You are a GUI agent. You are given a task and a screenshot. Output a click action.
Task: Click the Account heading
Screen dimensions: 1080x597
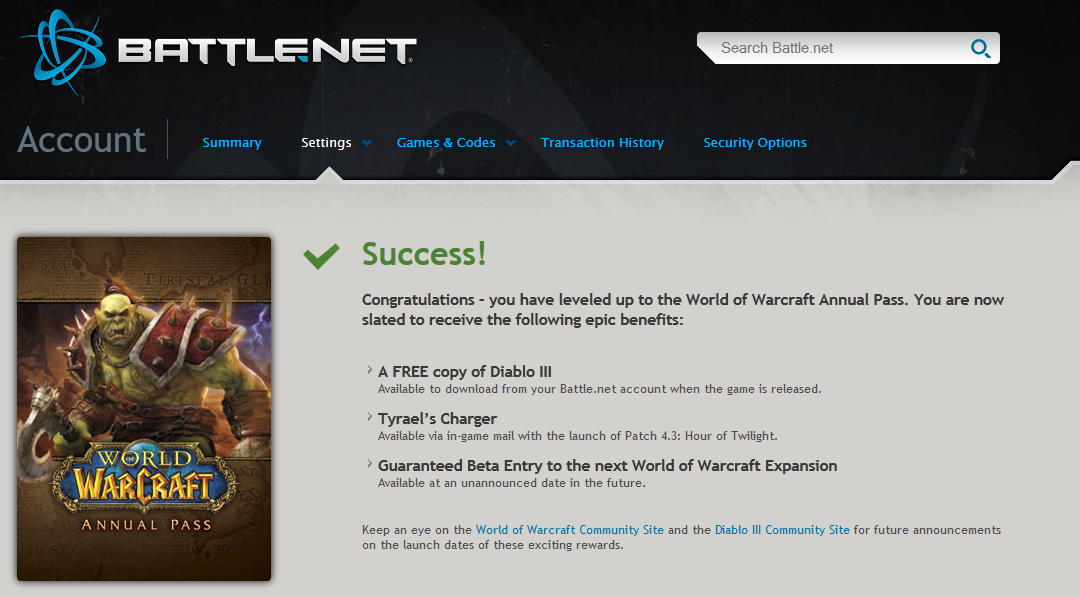tap(82, 140)
